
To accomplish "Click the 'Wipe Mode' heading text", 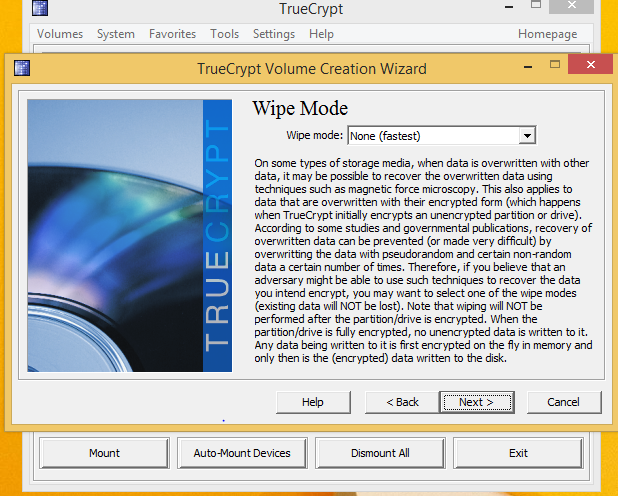I will click(300, 108).
